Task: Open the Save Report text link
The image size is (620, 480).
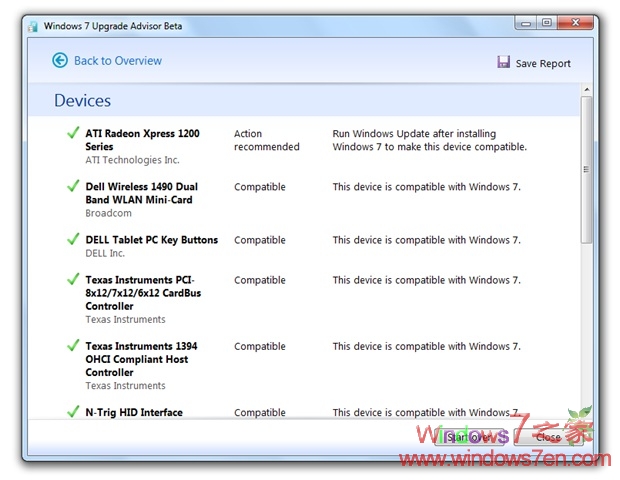Action: [x=543, y=63]
